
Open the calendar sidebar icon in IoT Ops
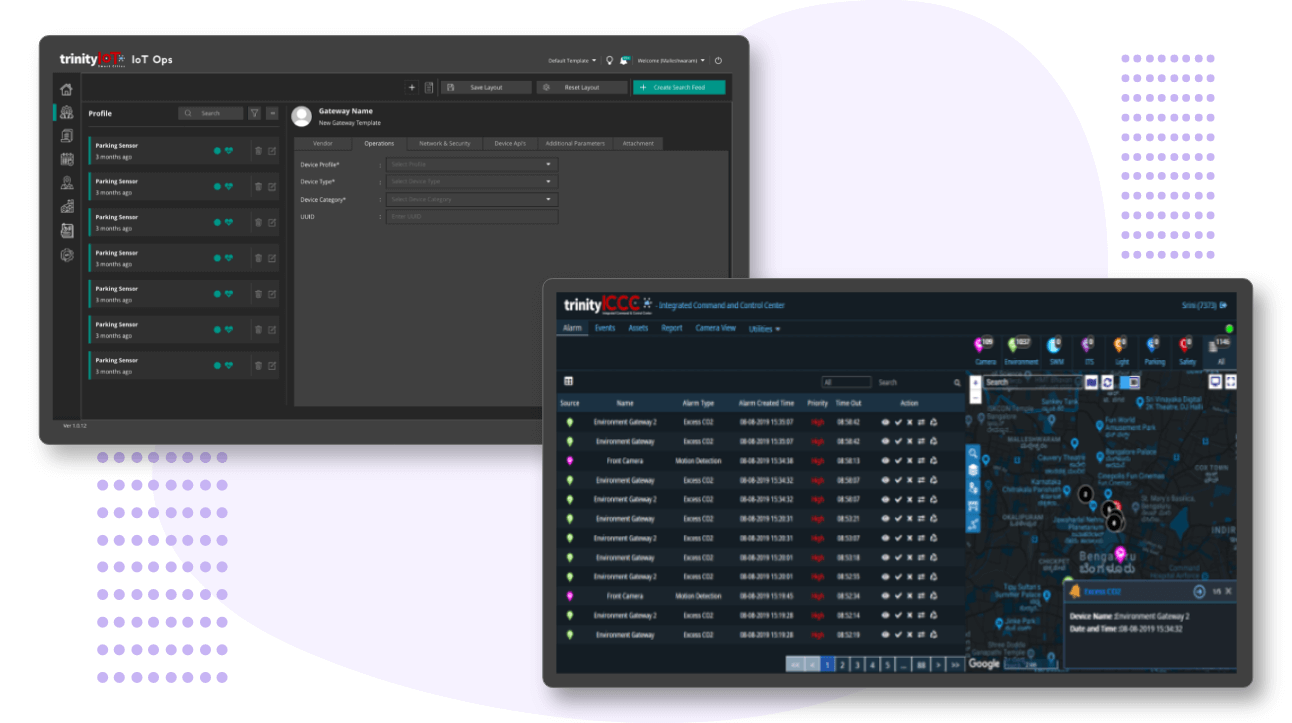[x=66, y=159]
